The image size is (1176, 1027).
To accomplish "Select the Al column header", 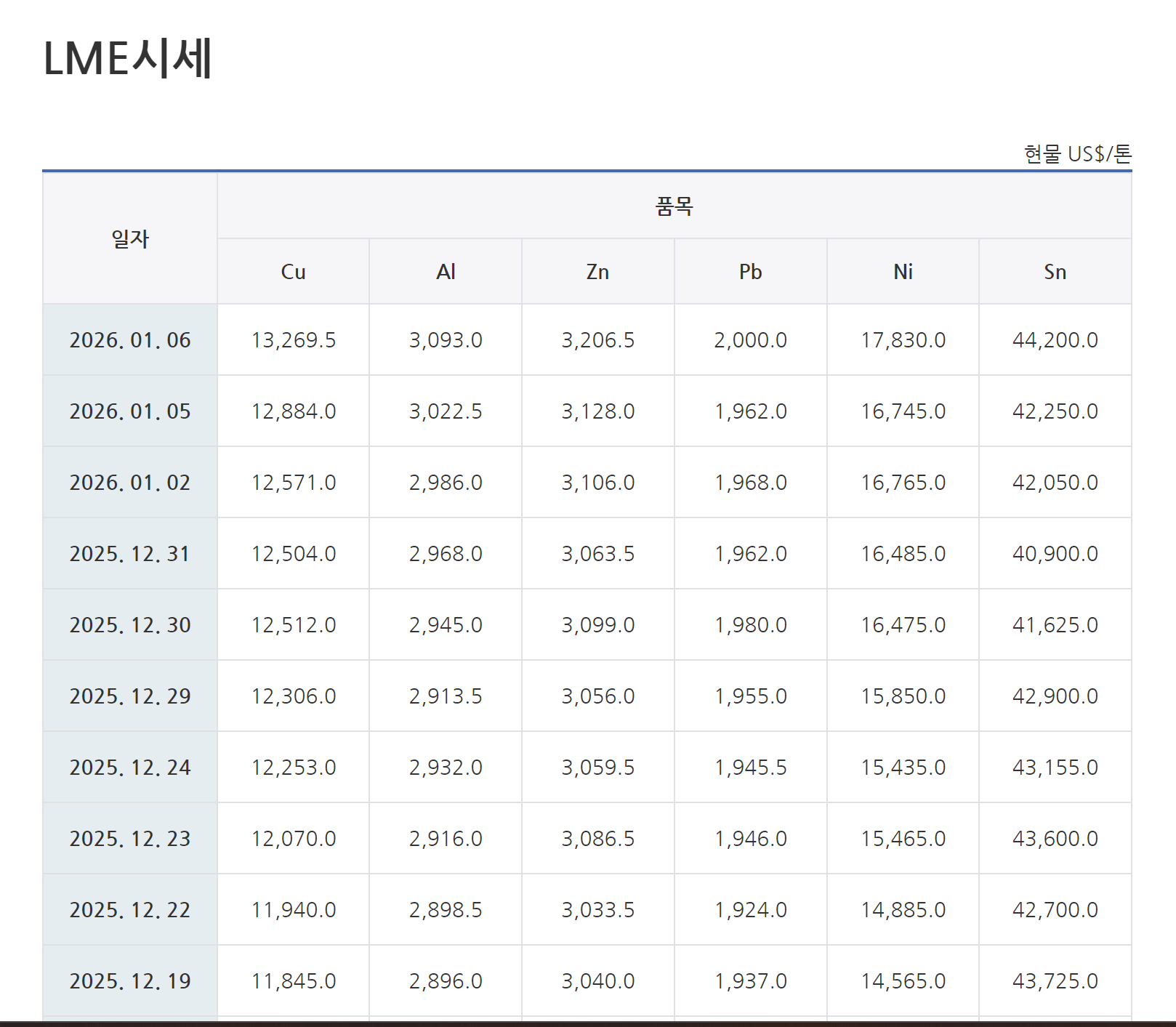I will click(x=446, y=272).
